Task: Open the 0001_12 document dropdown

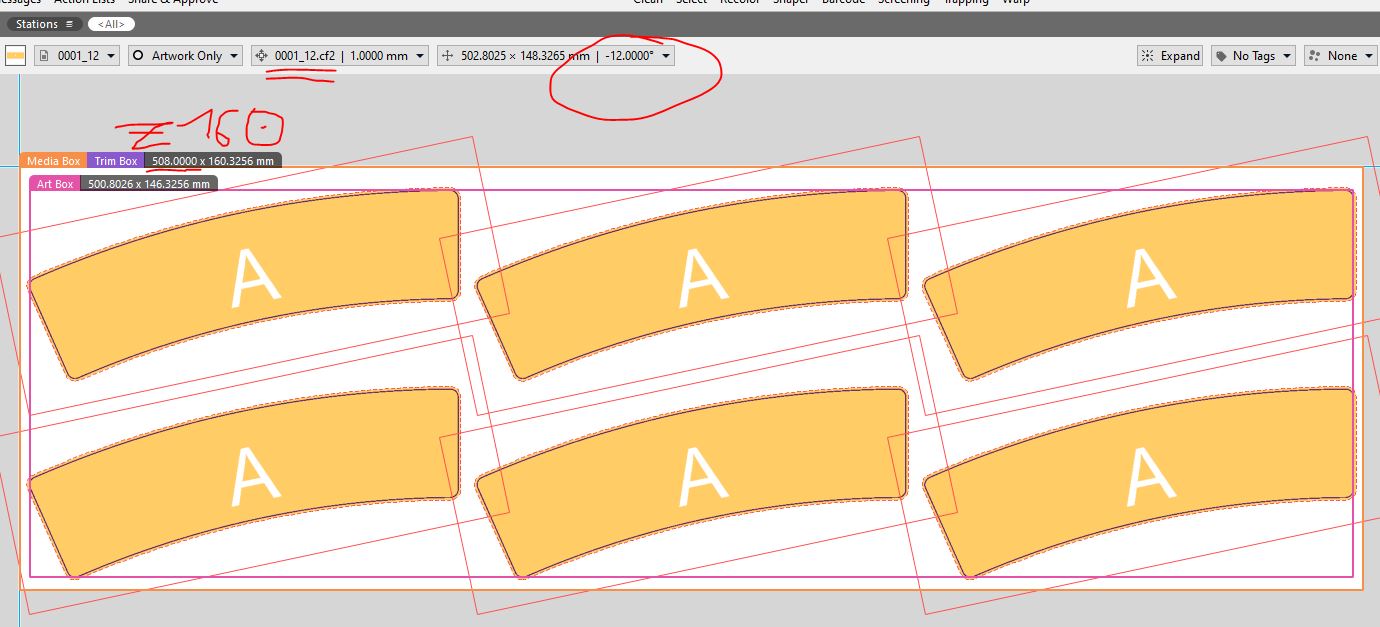Action: click(77, 56)
